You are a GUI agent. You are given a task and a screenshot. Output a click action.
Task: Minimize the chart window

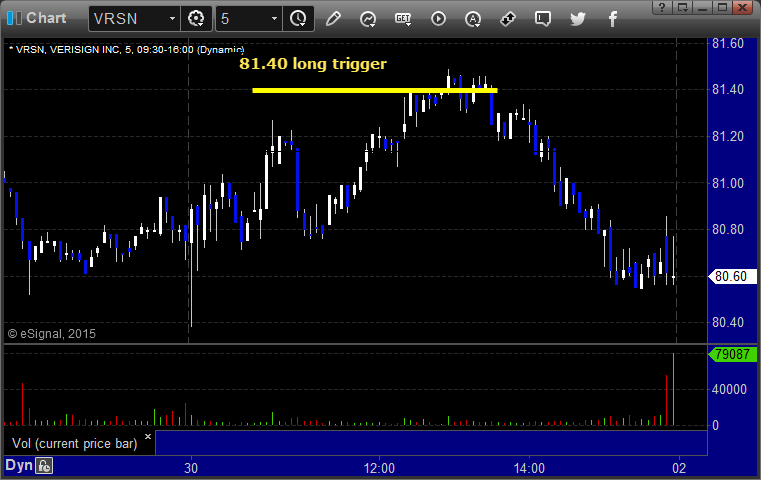click(702, 7)
